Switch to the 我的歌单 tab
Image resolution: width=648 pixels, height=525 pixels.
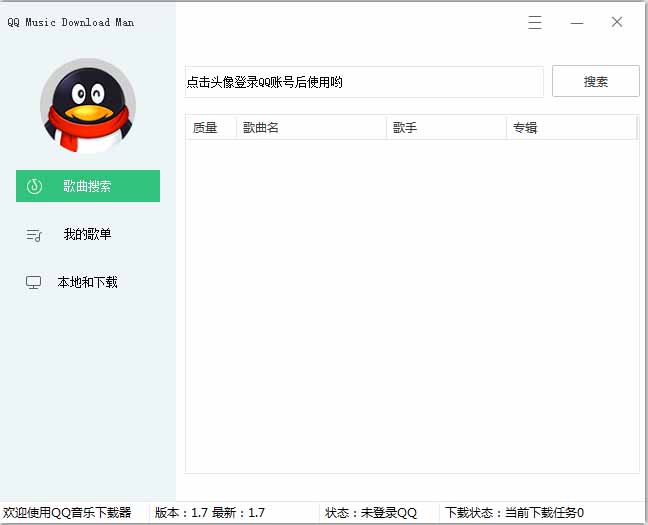[x=88, y=234]
